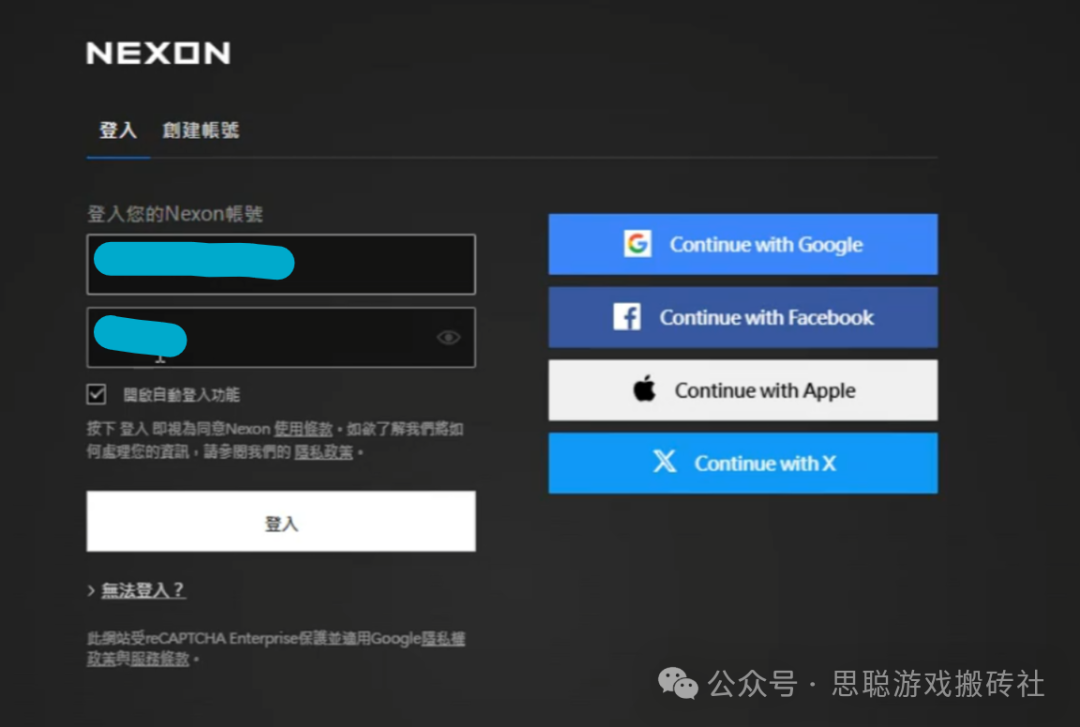This screenshot has height=727, width=1080.
Task: Click the X logo icon
Action: coord(664,462)
